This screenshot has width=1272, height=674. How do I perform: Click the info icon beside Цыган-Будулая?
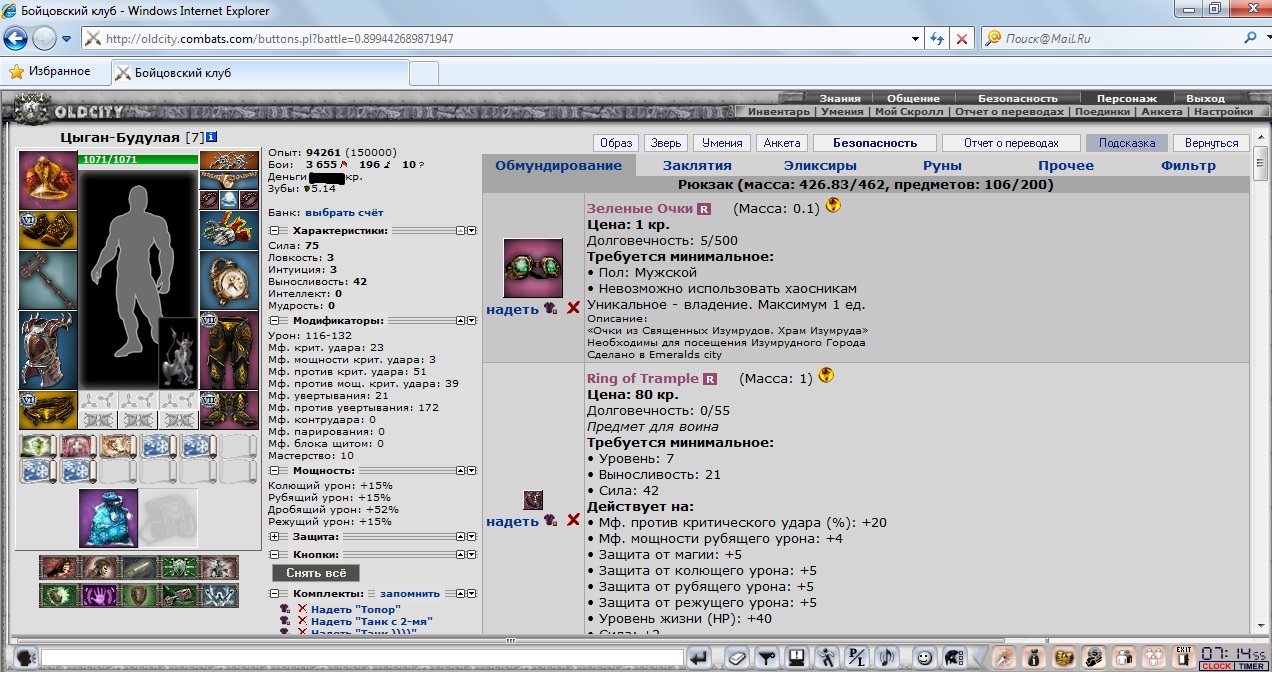click(x=212, y=137)
